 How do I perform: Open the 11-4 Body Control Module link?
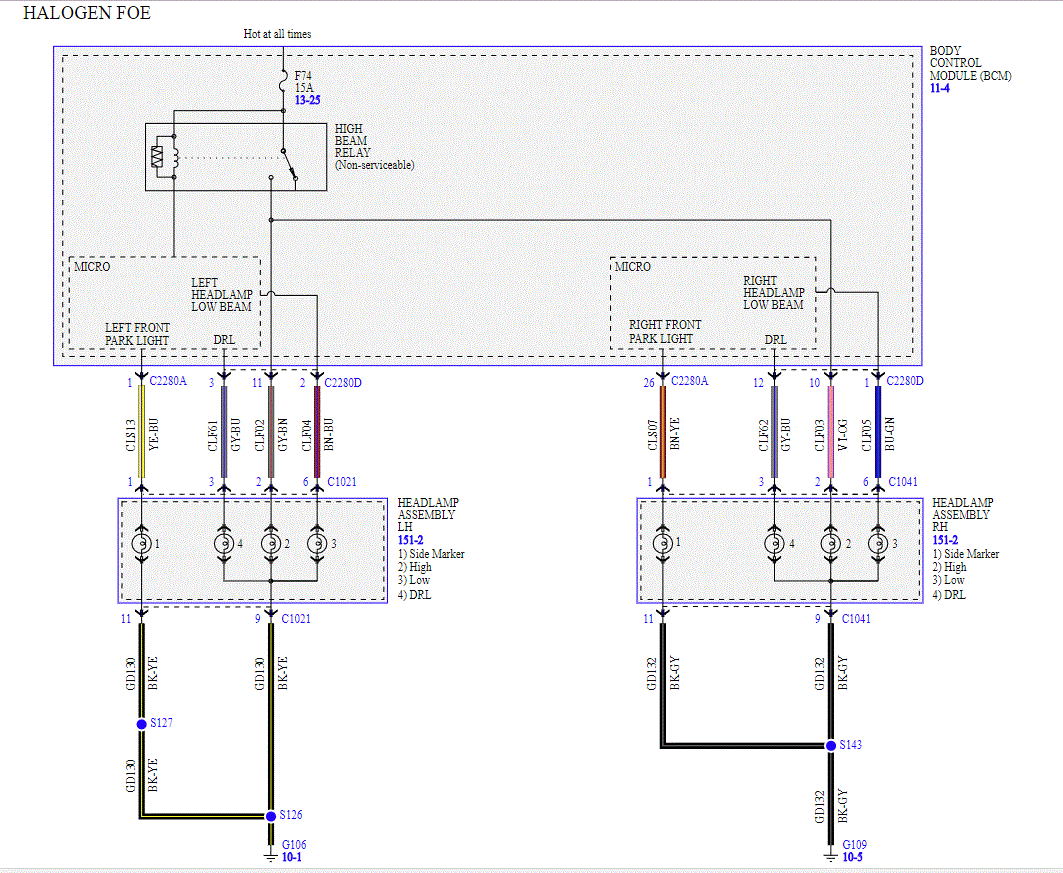click(x=940, y=88)
